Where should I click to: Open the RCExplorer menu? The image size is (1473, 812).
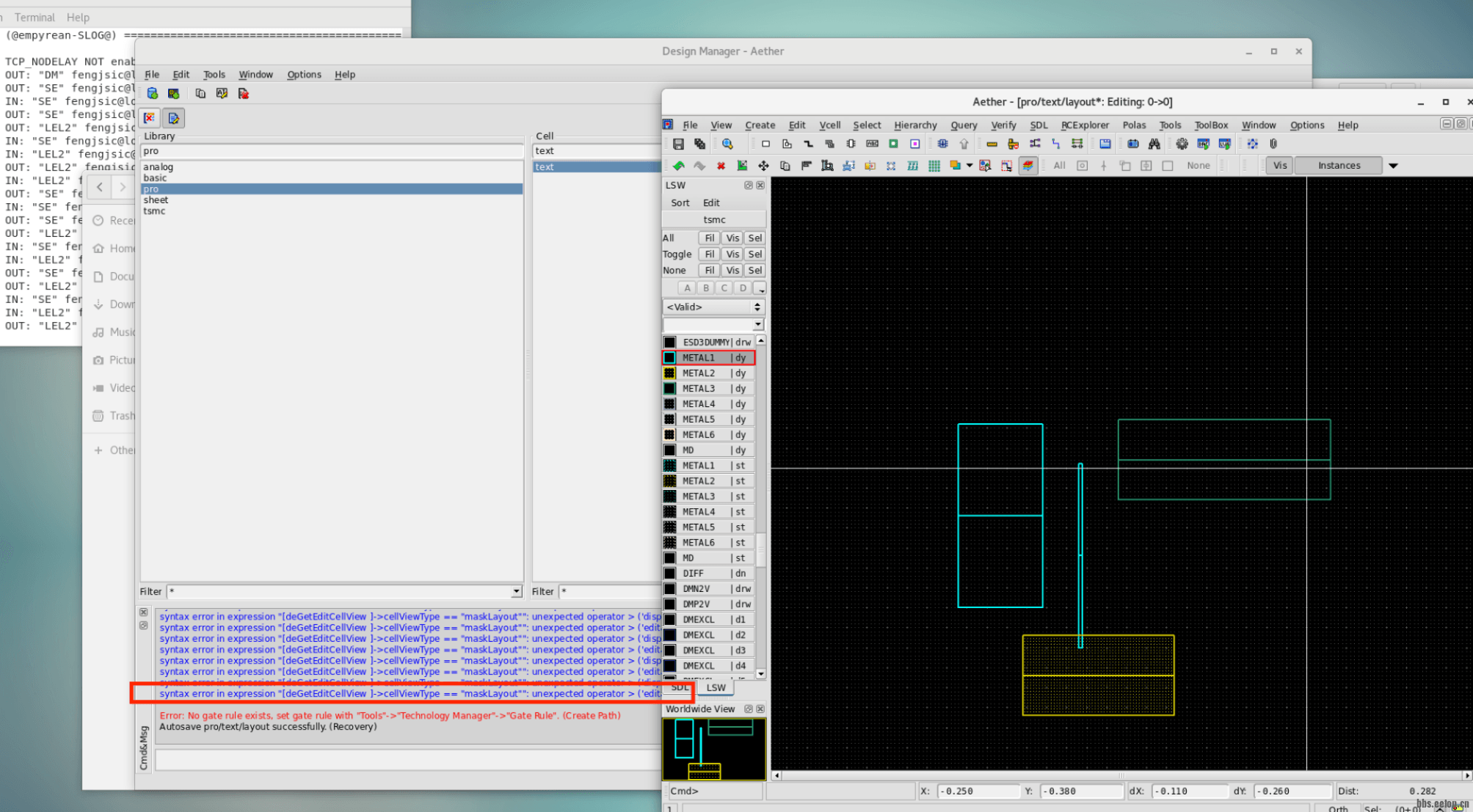click(1085, 125)
